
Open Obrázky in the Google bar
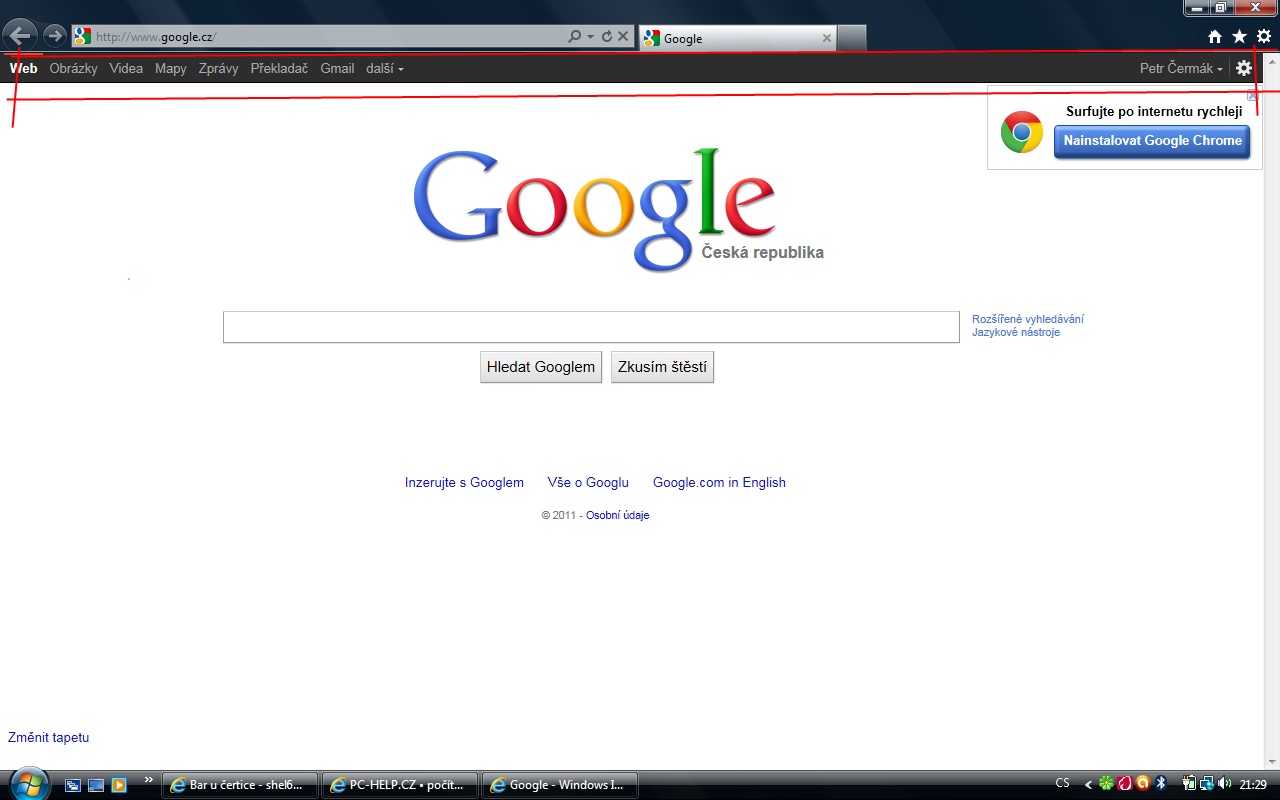click(74, 68)
